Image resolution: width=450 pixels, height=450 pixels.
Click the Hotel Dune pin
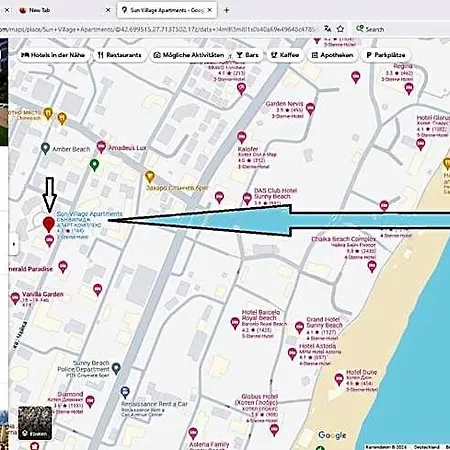click(x=339, y=379)
